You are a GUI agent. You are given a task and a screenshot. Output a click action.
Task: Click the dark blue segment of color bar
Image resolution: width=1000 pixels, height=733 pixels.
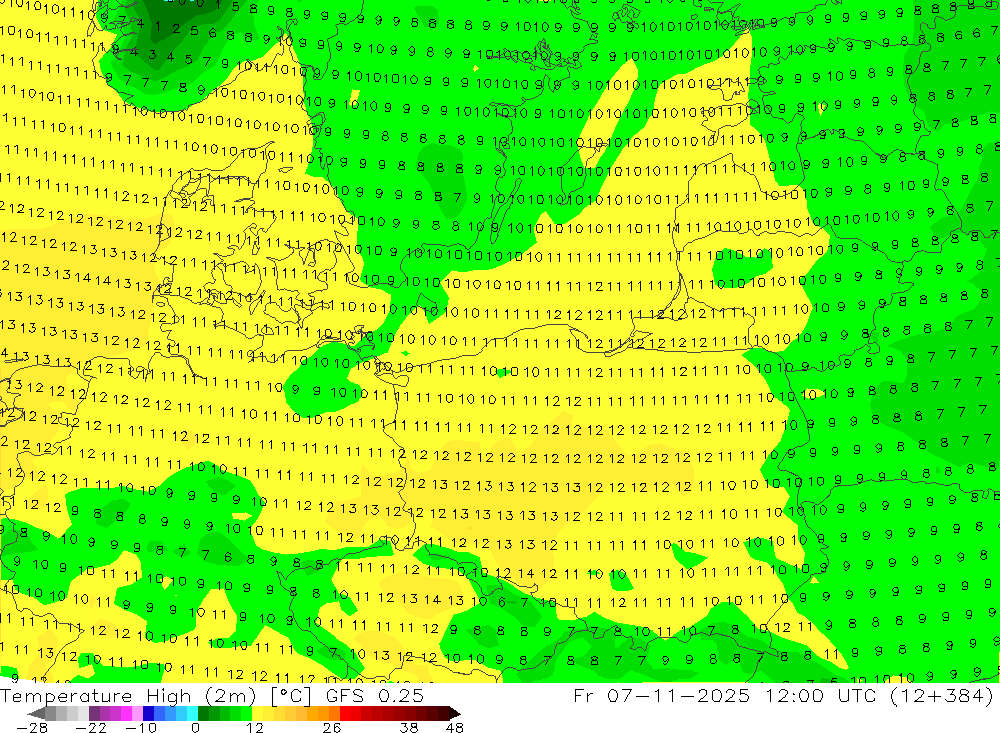coord(148,714)
